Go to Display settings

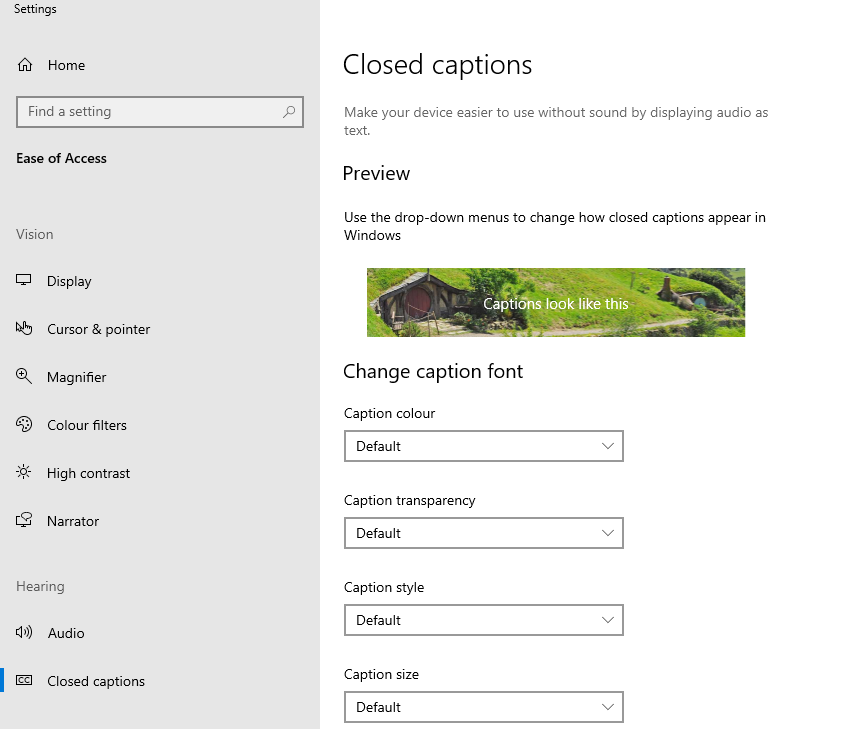(160, 281)
